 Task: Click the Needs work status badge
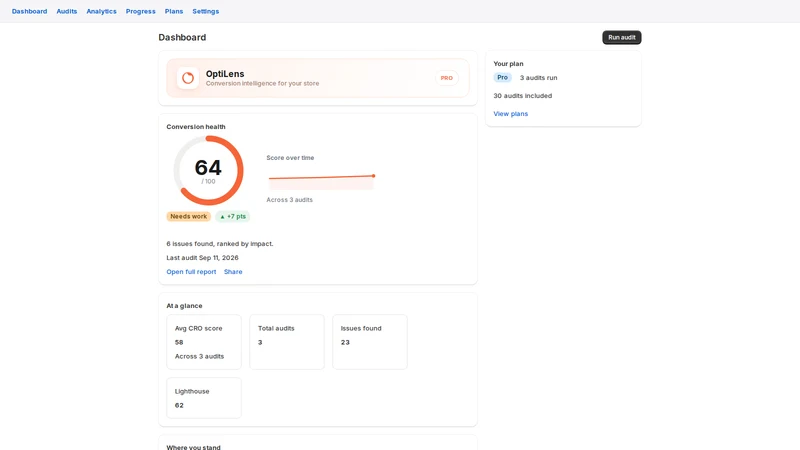188,216
